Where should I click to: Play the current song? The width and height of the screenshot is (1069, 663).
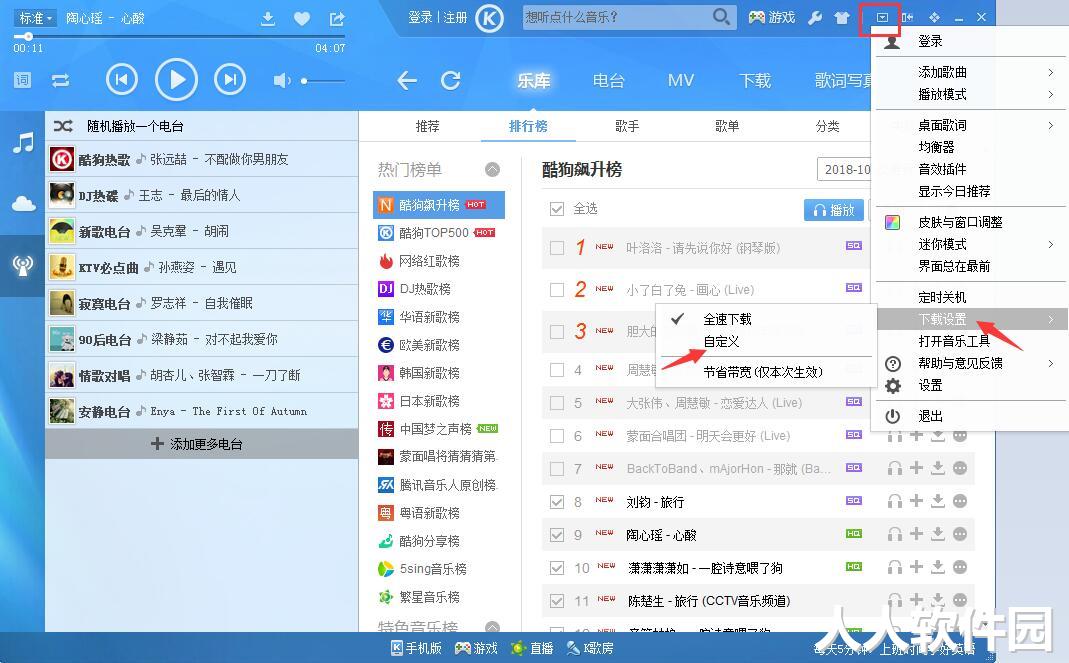(x=177, y=80)
